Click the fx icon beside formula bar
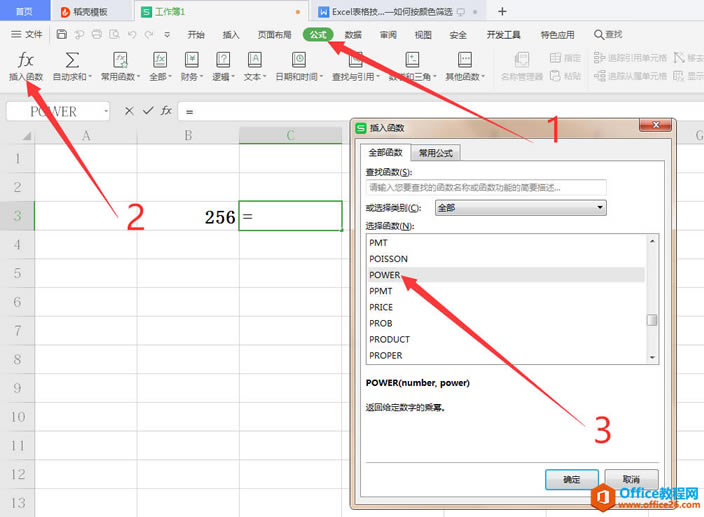 (x=167, y=111)
